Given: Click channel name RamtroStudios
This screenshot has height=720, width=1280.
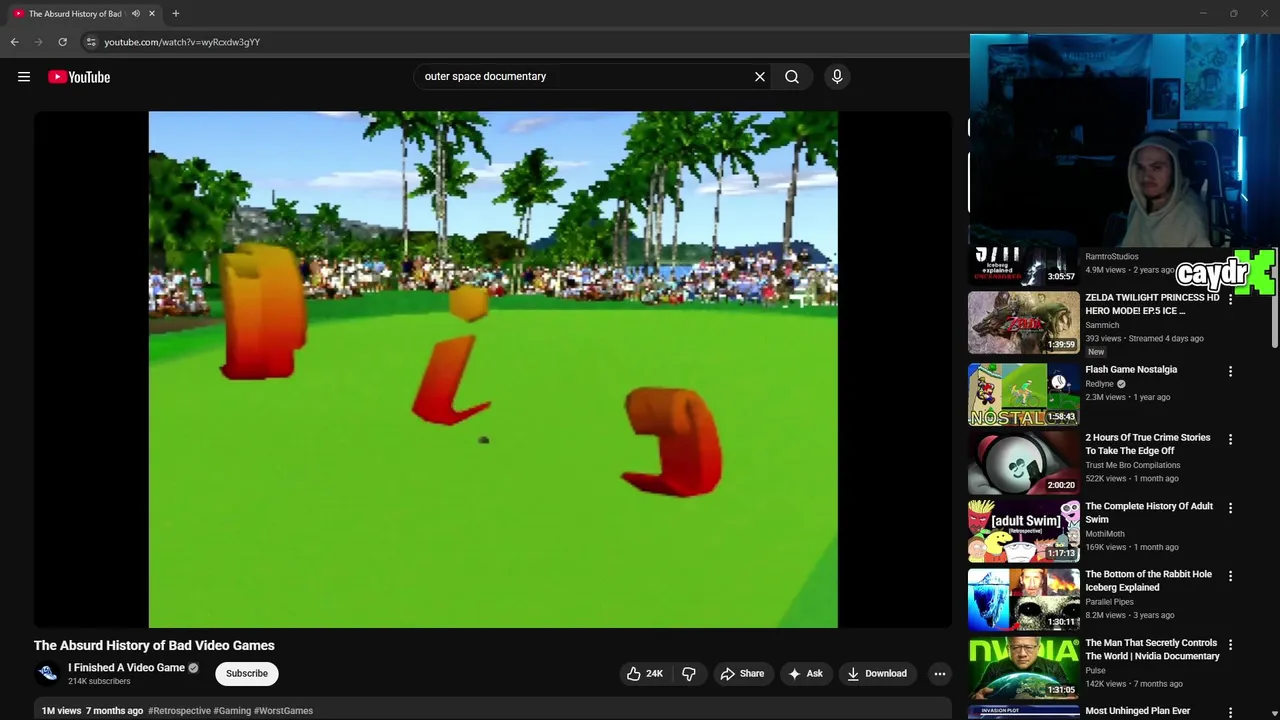Looking at the screenshot, I should tap(1112, 257).
